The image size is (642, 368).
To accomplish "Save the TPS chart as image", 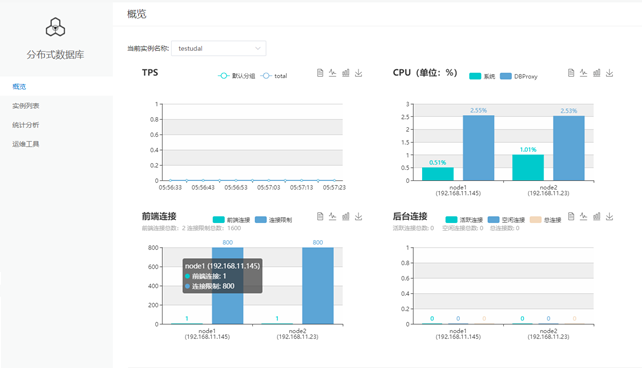I will click(358, 73).
